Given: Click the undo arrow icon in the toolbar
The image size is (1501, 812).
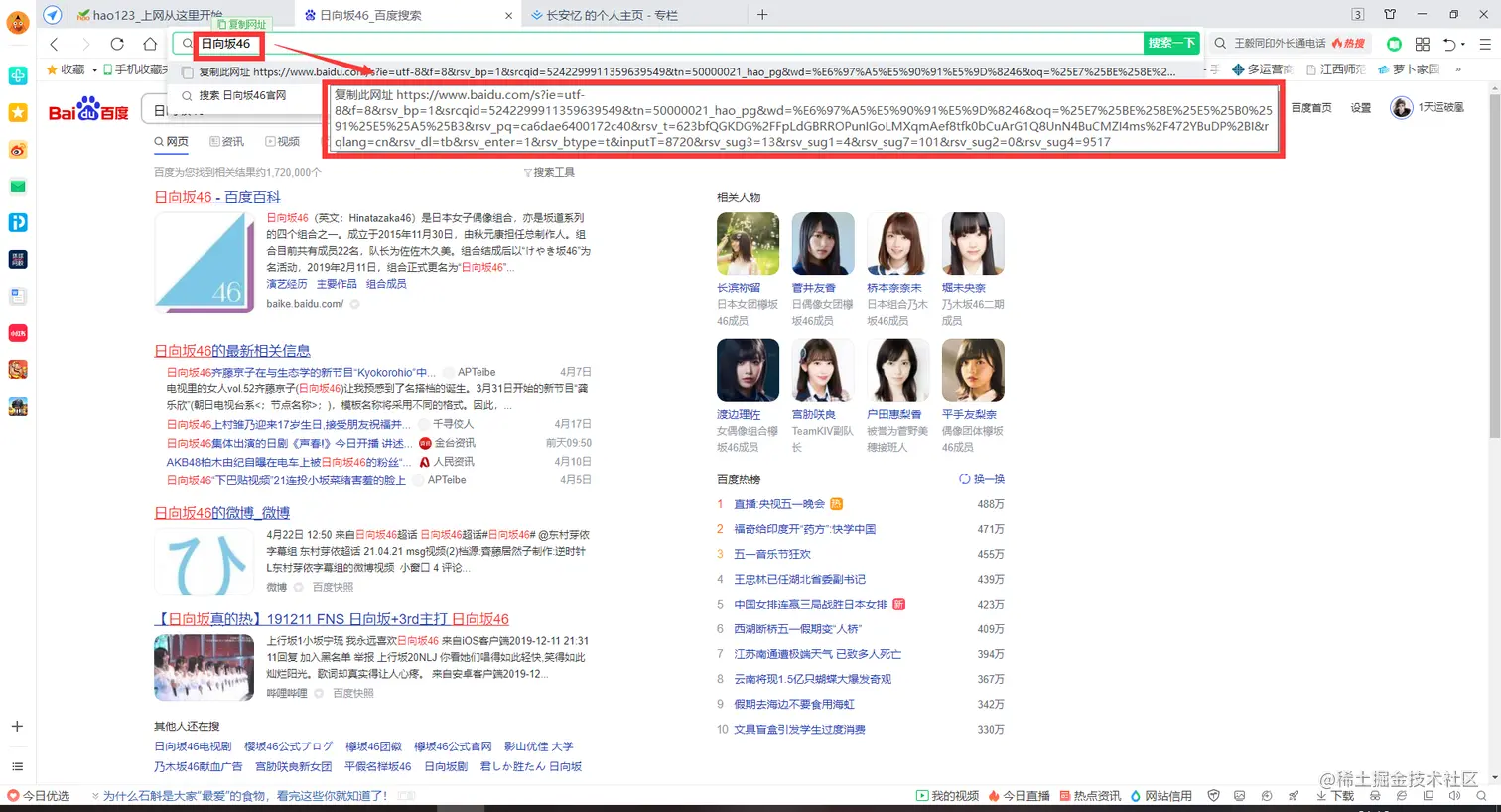Looking at the screenshot, I should (x=1449, y=44).
